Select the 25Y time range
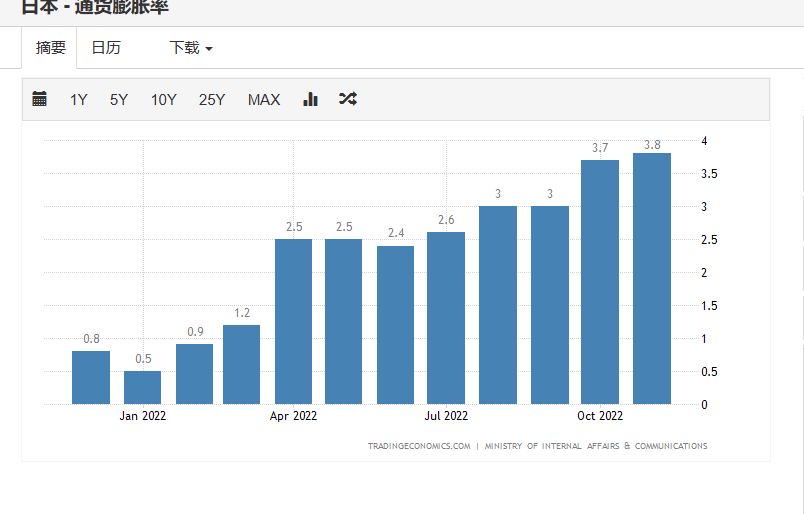This screenshot has width=804, height=514. (x=212, y=100)
